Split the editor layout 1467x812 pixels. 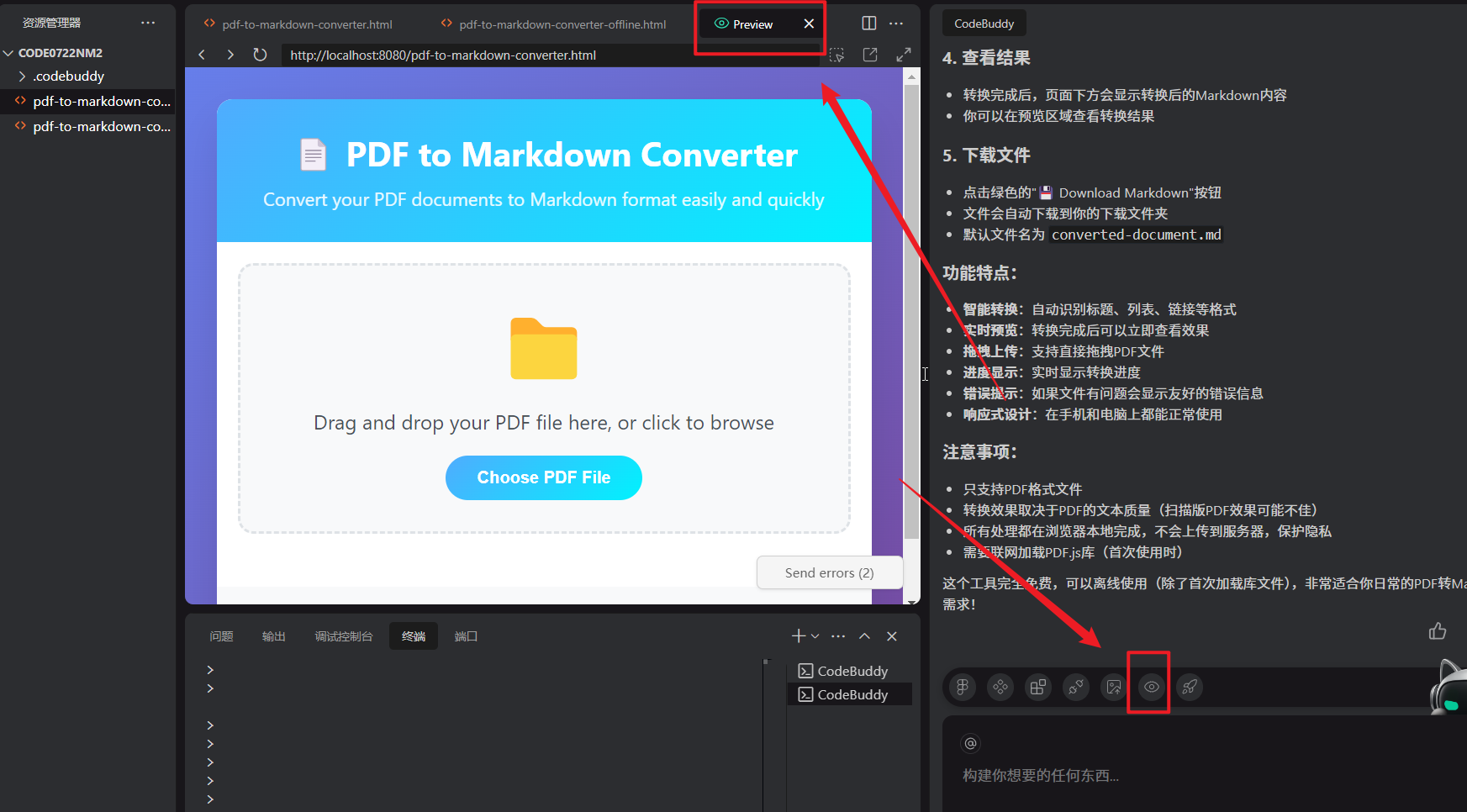coord(869,24)
